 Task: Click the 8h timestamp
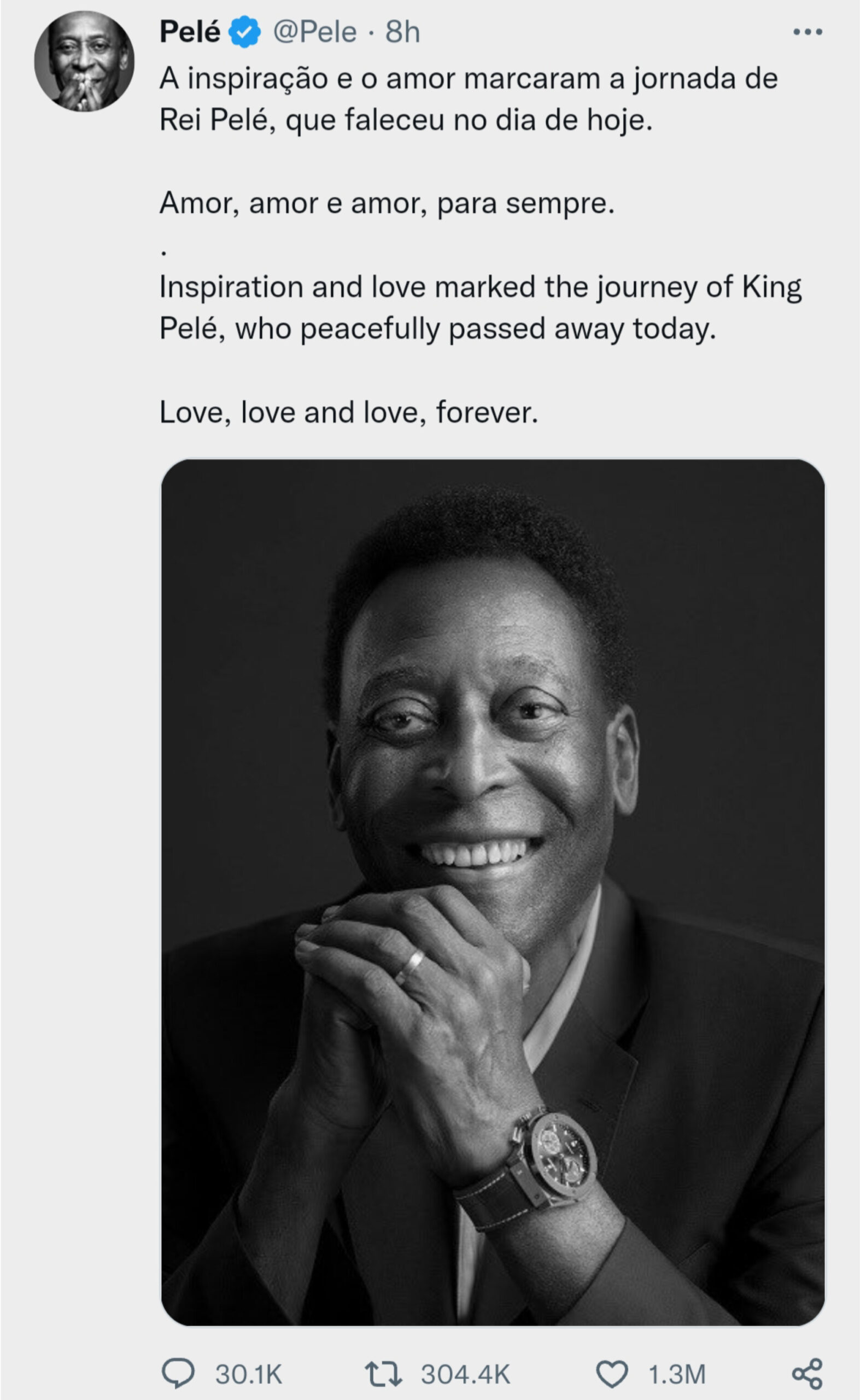(403, 32)
